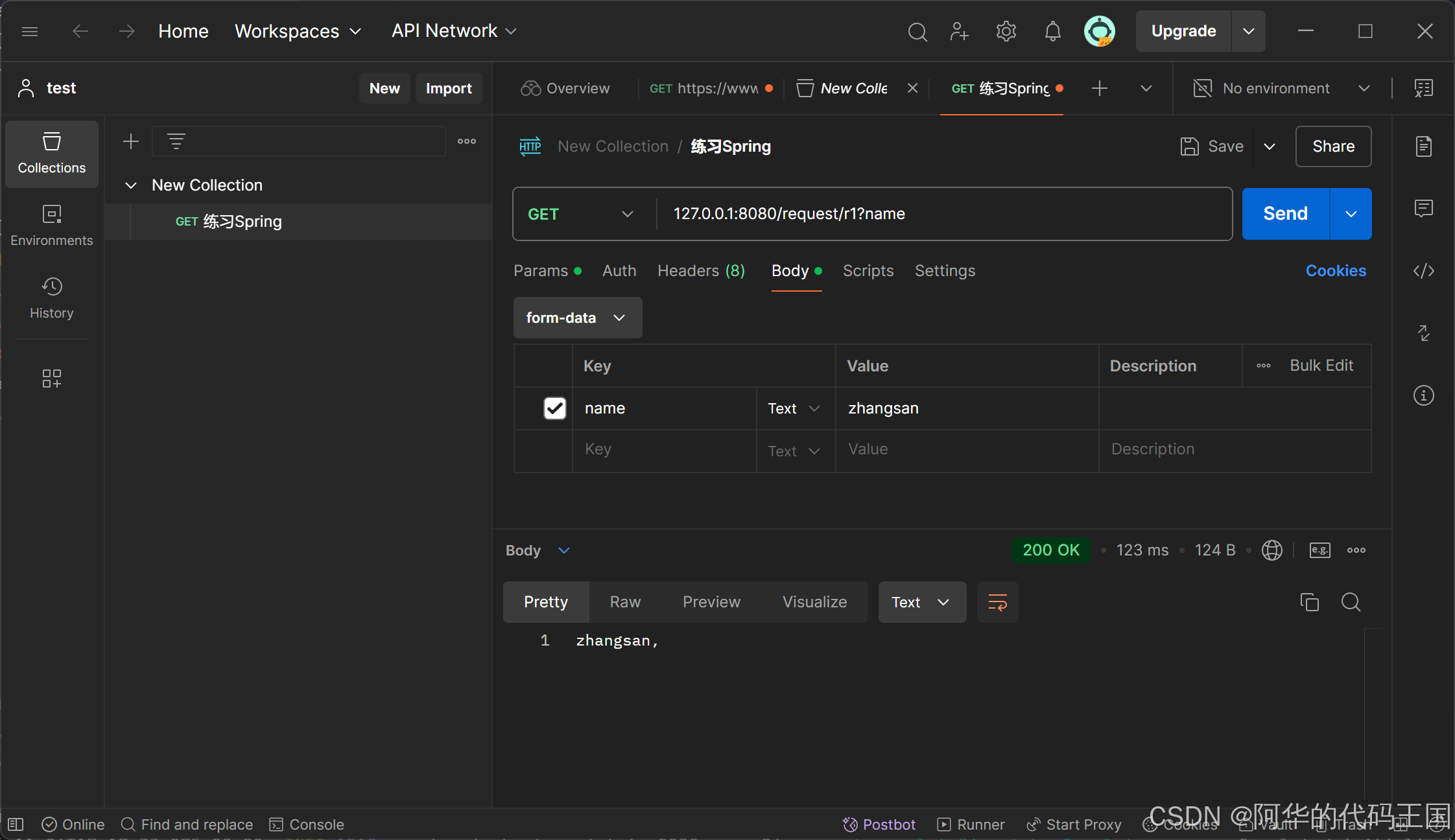Expand the form-data body type dropdown
This screenshot has width=1455, height=840.
point(577,318)
